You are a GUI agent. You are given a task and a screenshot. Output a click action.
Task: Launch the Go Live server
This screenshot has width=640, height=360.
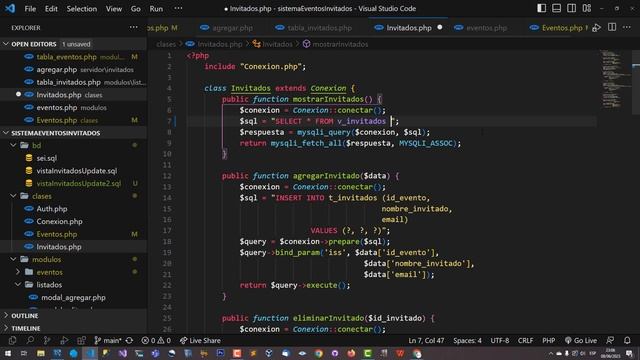(581, 340)
